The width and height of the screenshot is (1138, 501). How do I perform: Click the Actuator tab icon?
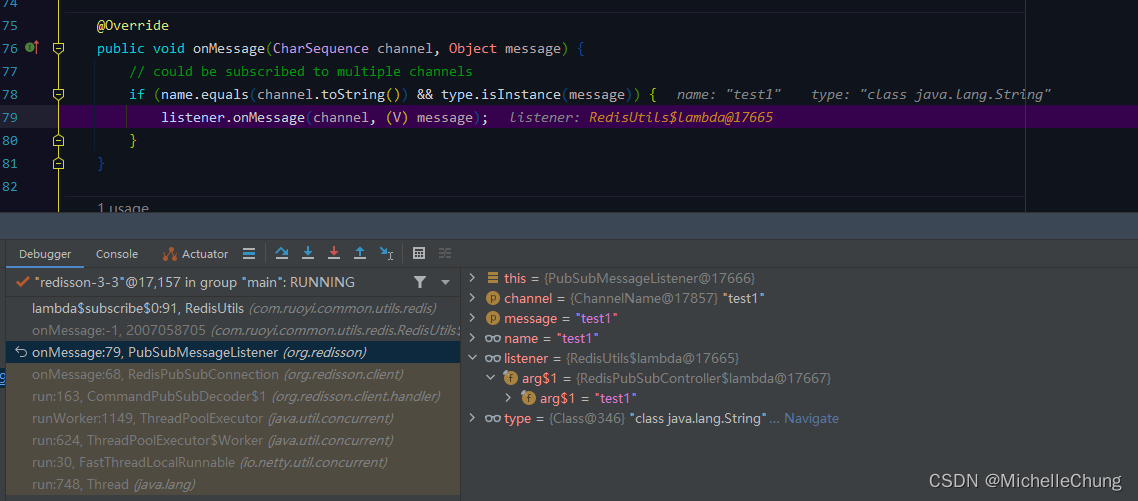coord(170,254)
